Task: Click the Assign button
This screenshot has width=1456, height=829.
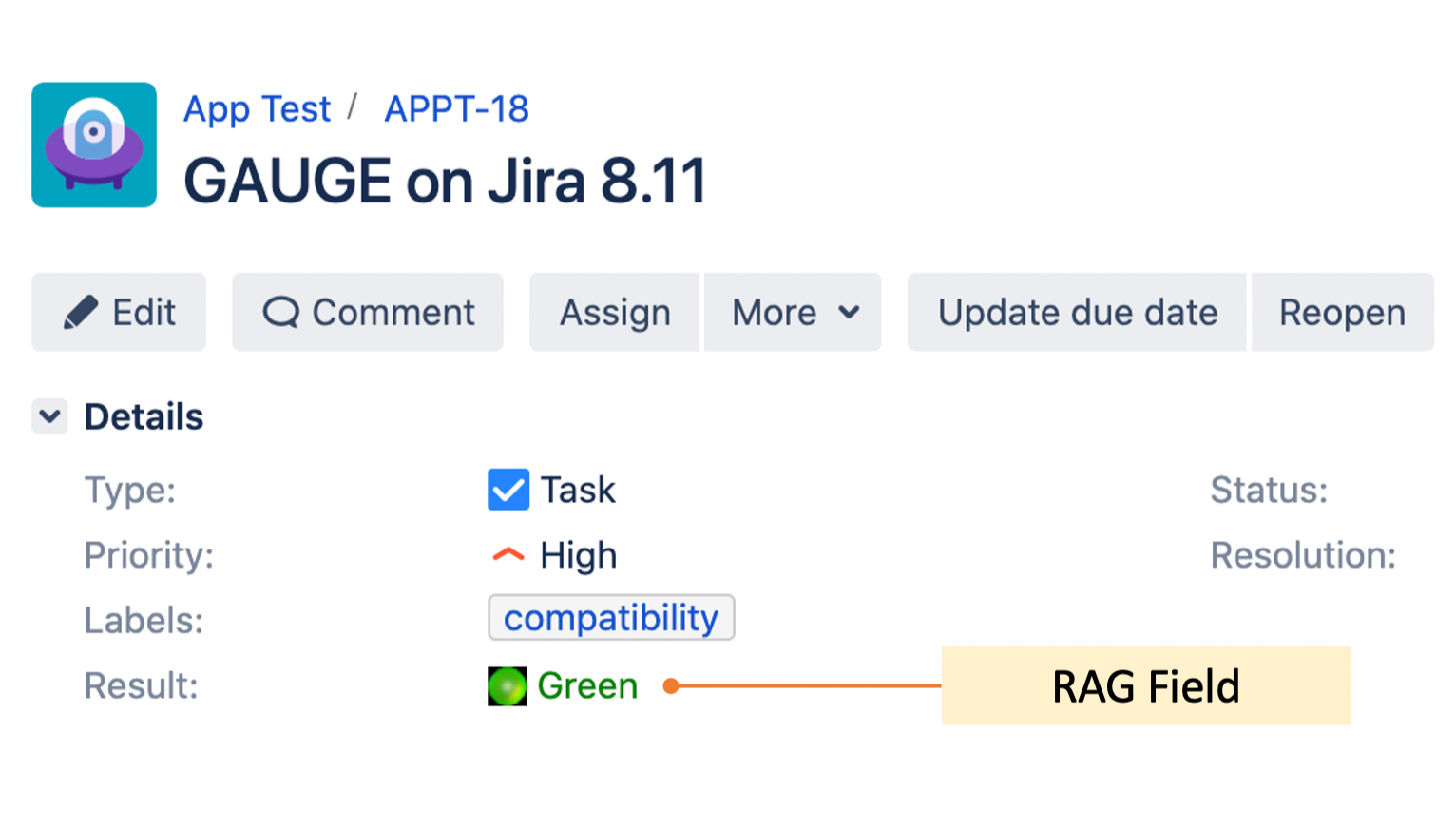Action: [x=613, y=312]
